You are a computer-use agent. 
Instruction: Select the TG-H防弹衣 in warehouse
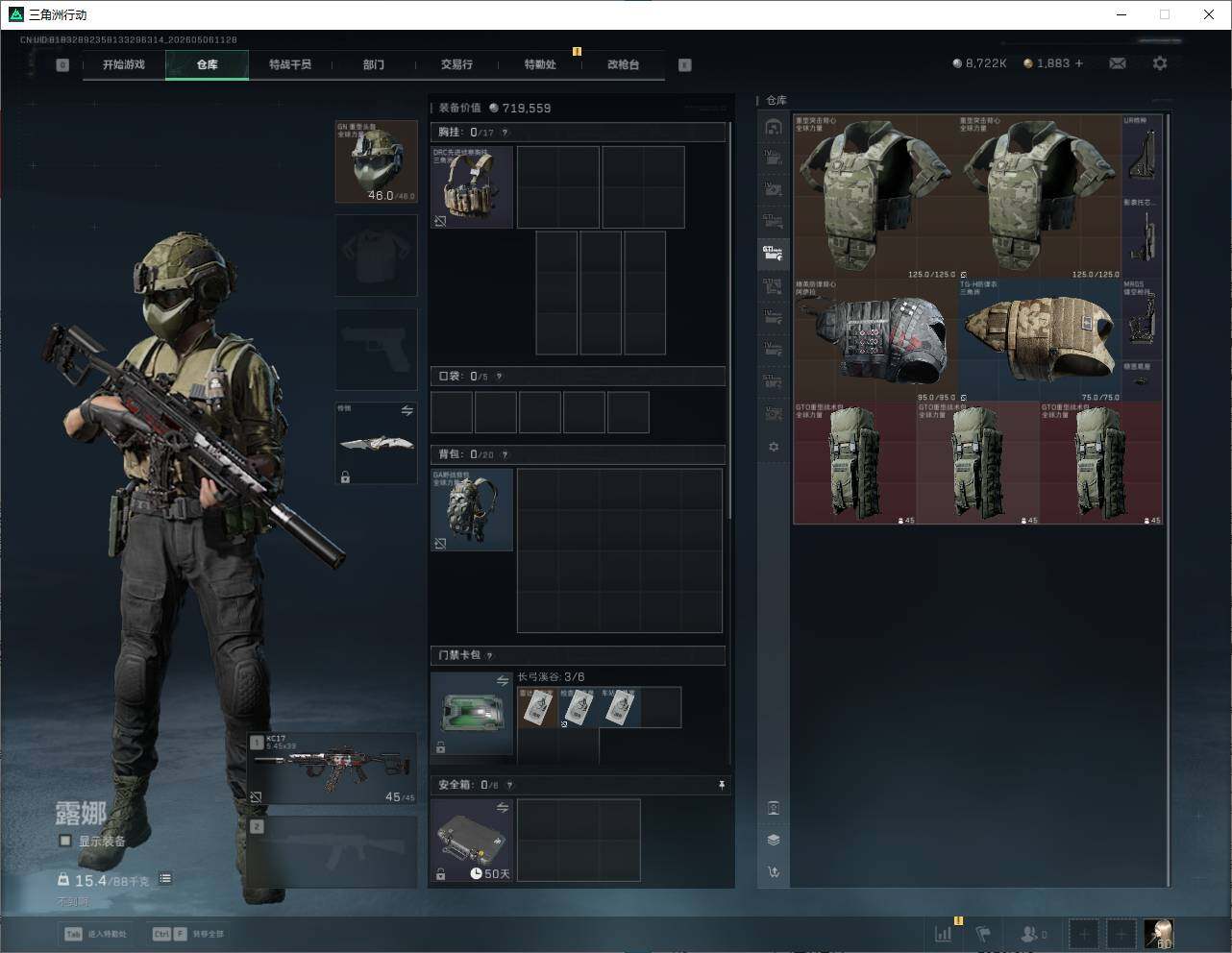point(1040,340)
